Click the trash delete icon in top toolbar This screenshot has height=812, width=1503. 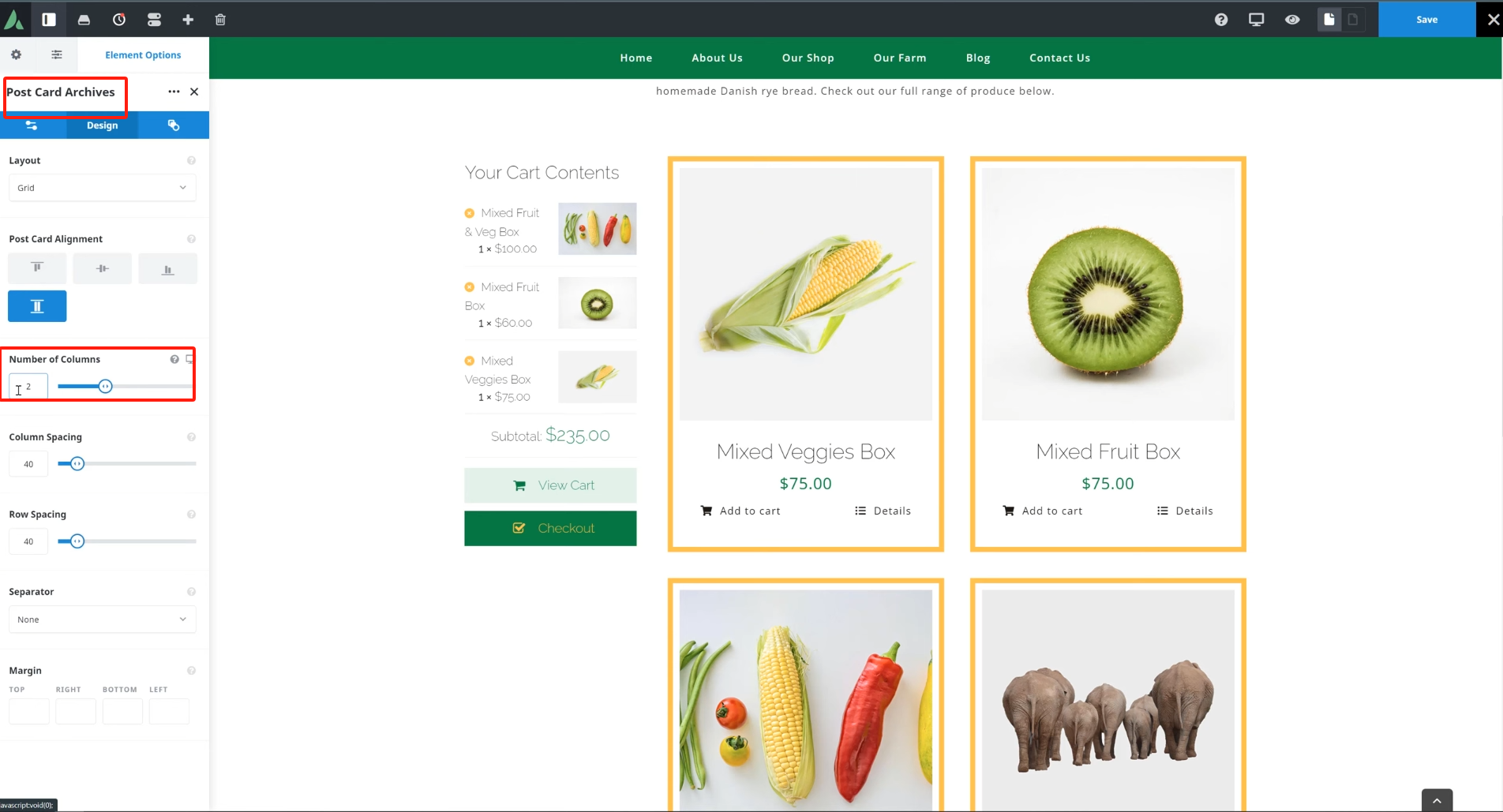pos(220,20)
